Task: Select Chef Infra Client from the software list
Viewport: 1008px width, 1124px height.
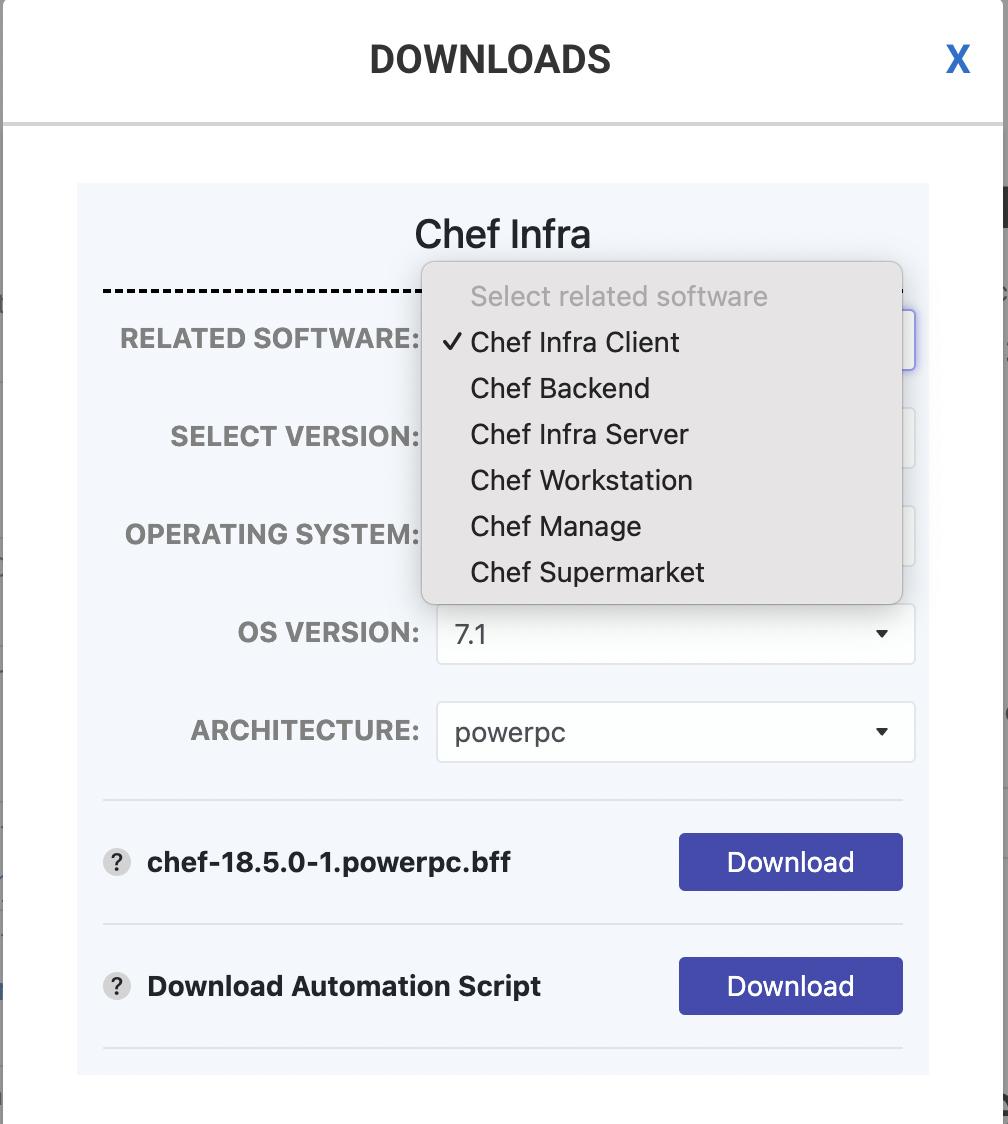Action: click(574, 342)
